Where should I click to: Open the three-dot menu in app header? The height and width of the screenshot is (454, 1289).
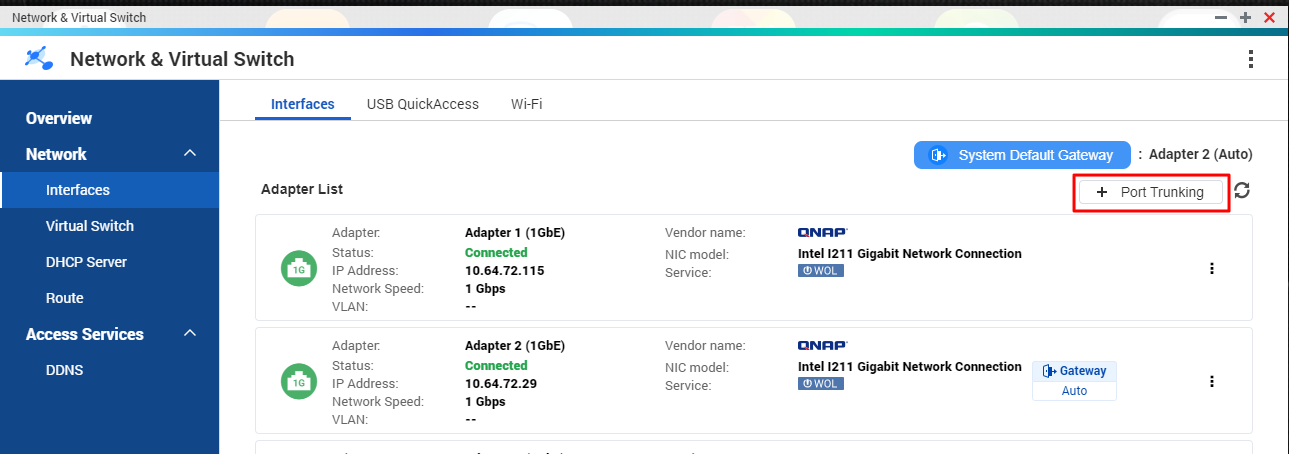[x=1250, y=59]
